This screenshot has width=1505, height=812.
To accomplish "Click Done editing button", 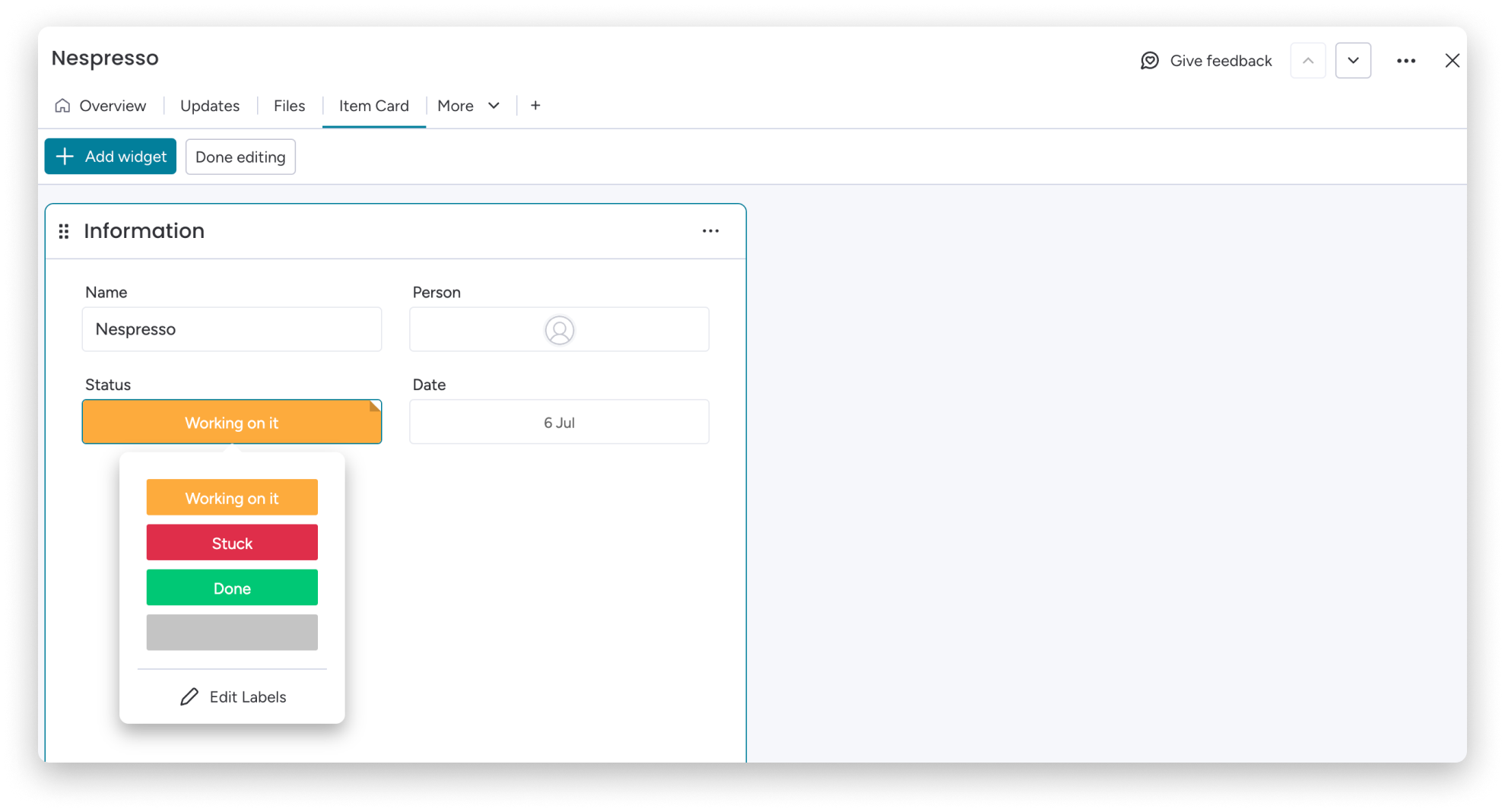I will (240, 157).
